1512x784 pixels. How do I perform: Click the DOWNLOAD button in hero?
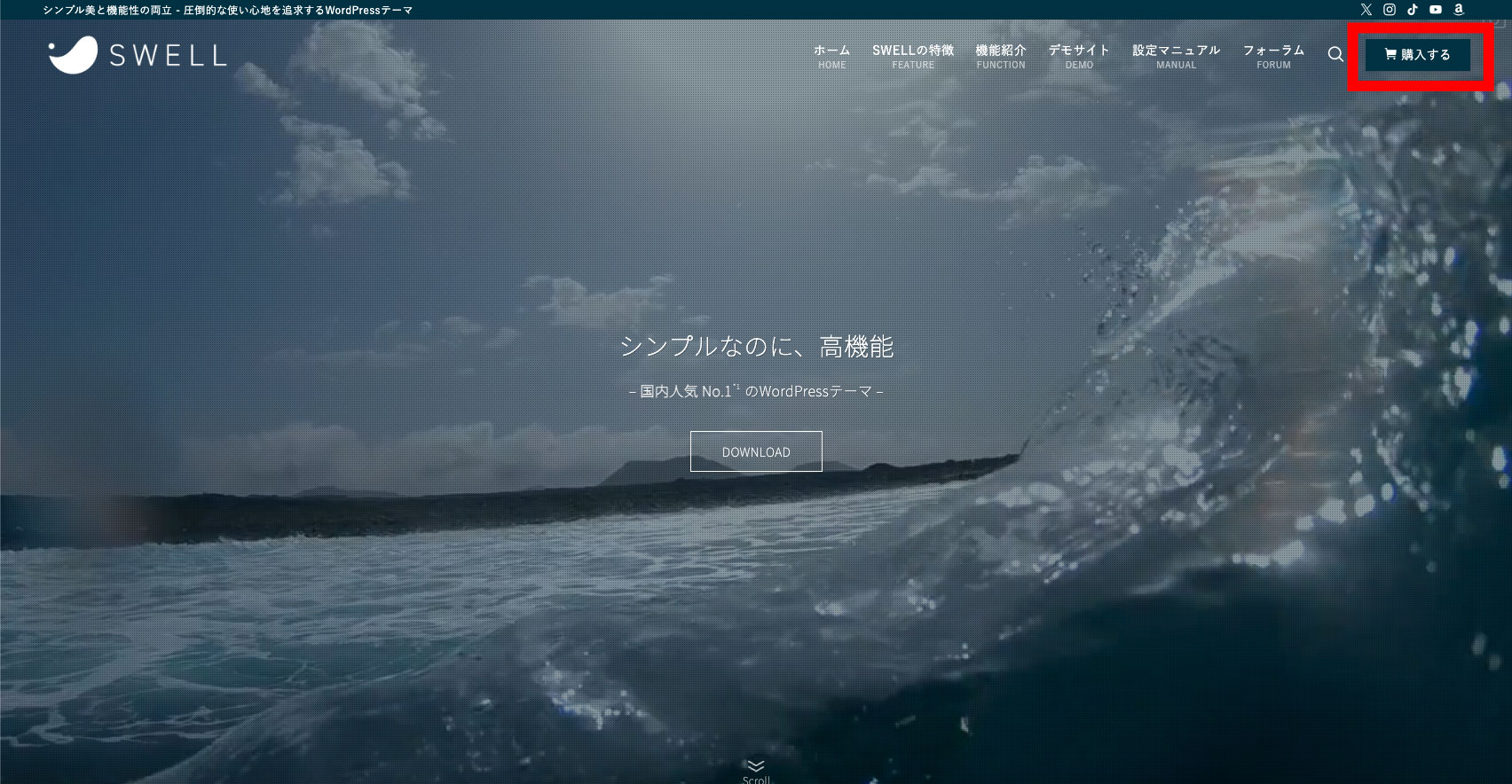point(756,451)
